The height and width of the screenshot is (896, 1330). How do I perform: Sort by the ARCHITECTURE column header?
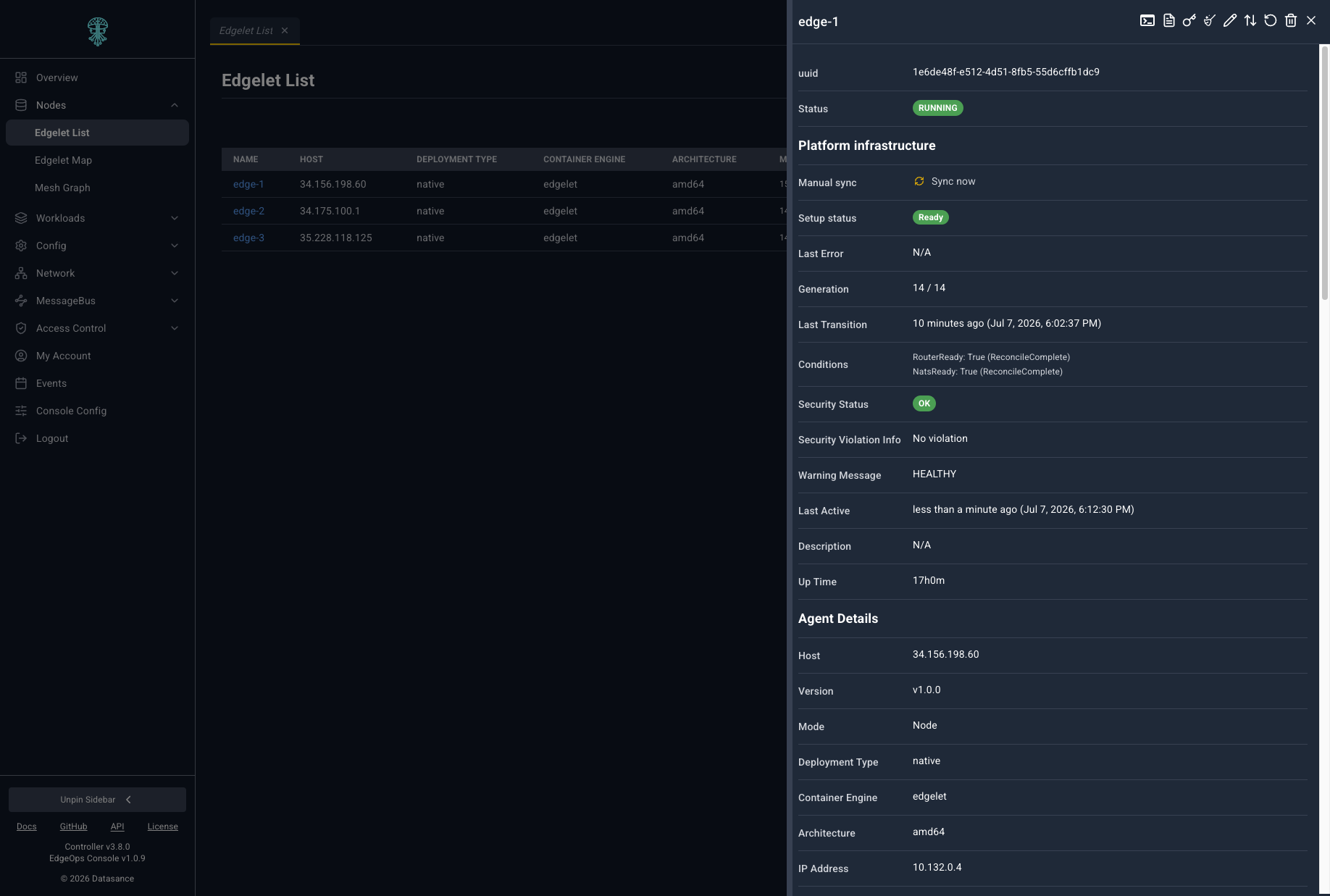coord(704,159)
